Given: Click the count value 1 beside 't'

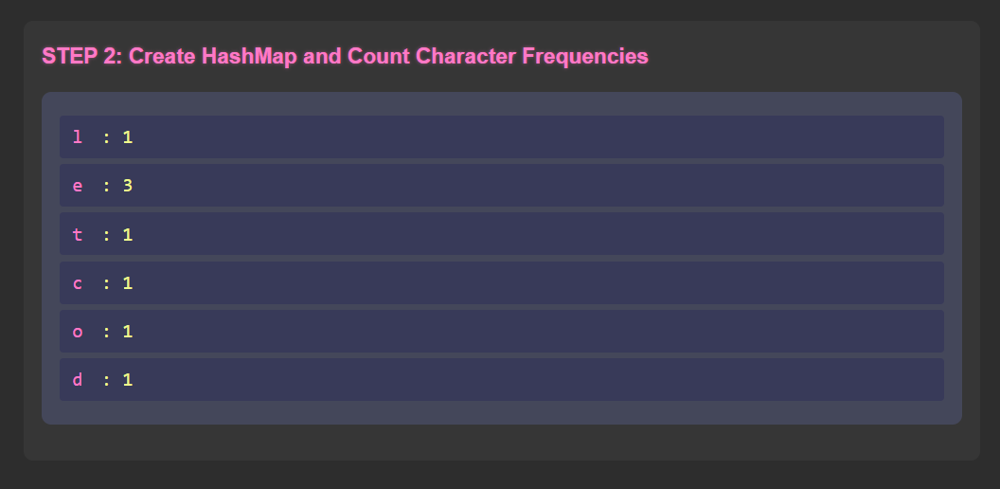Looking at the screenshot, I should [128, 234].
